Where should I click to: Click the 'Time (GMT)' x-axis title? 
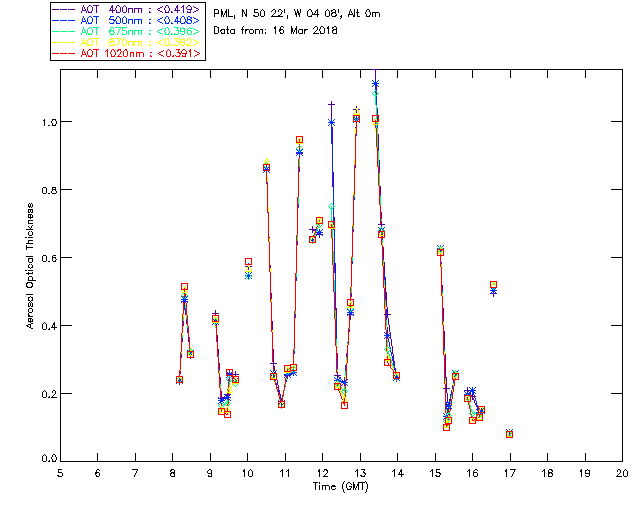tap(340, 486)
